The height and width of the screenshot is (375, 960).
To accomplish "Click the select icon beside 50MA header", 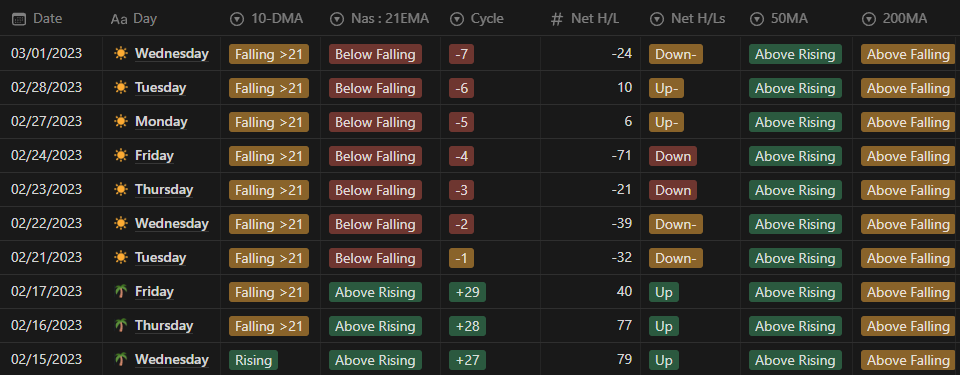I will pyautogui.click(x=757, y=20).
